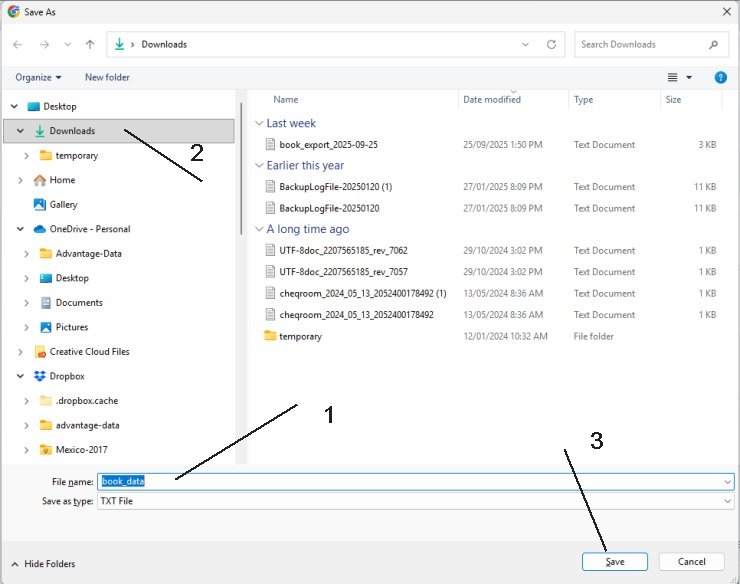Select the Dropbox folder in sidebar
This screenshot has width=740, height=584.
point(67,376)
